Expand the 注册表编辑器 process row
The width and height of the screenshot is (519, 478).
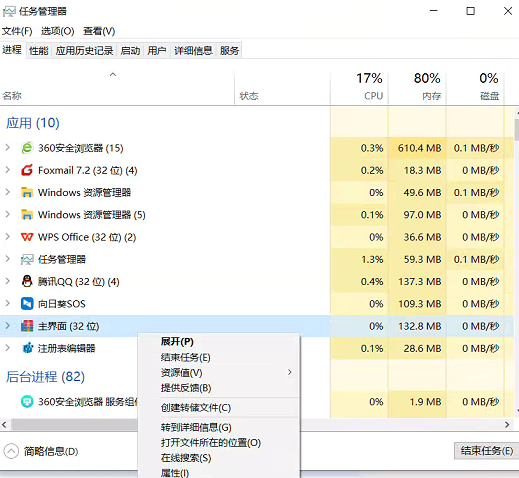click(x=8, y=348)
